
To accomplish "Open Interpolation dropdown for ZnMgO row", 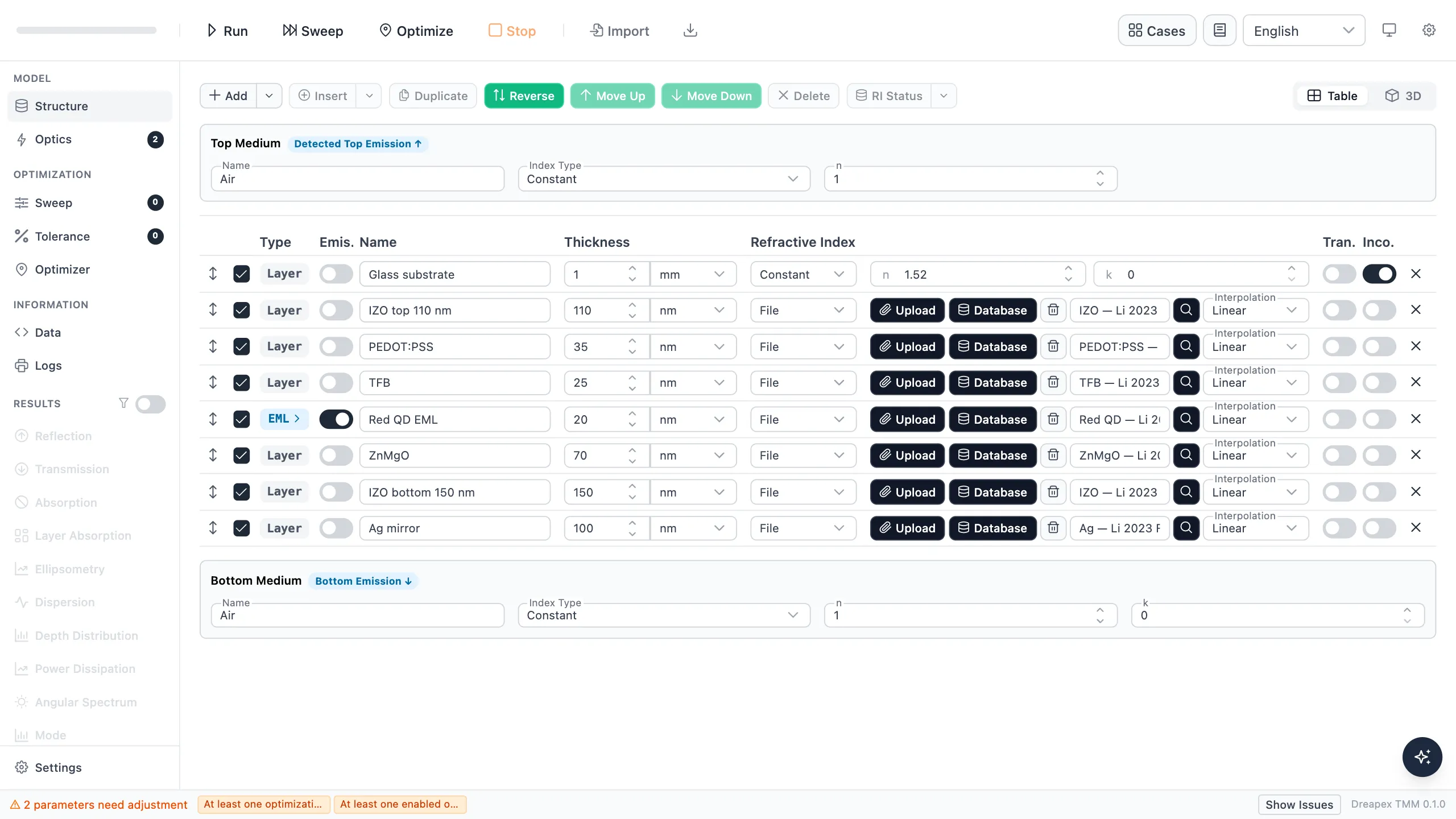I will pyautogui.click(x=1255, y=455).
